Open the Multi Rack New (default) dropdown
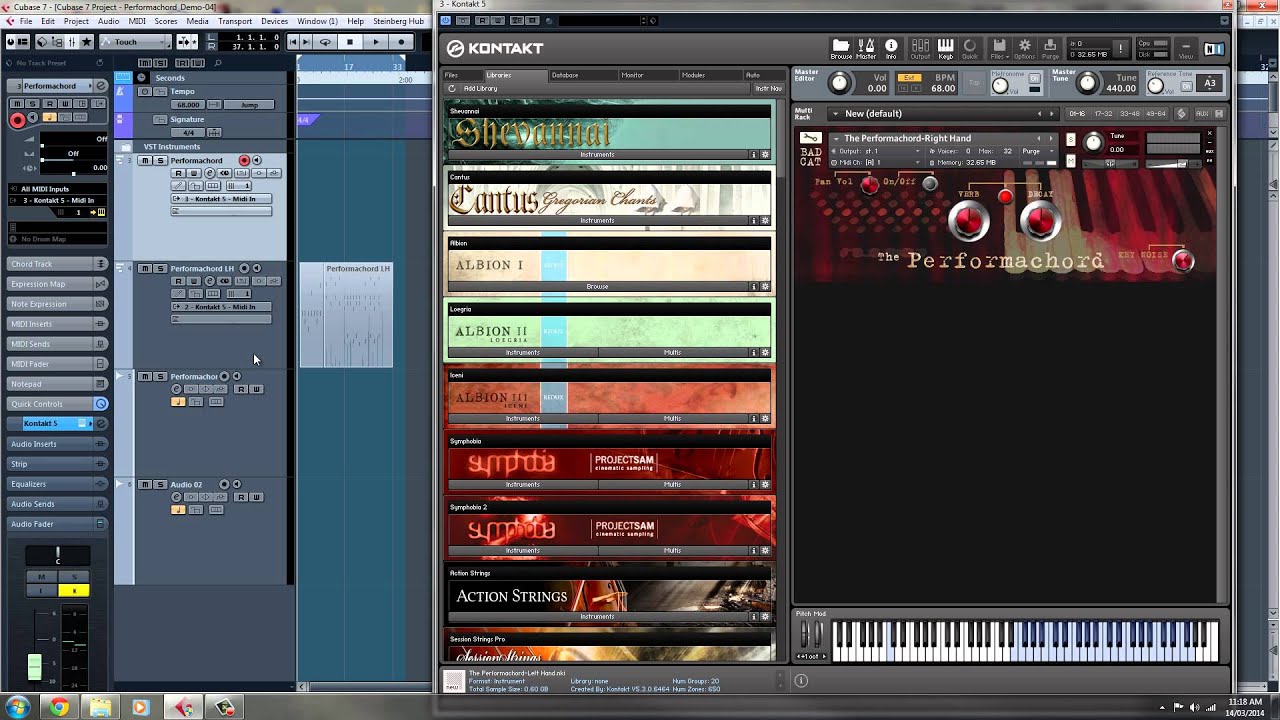Image resolution: width=1280 pixels, height=720 pixels. [835, 114]
